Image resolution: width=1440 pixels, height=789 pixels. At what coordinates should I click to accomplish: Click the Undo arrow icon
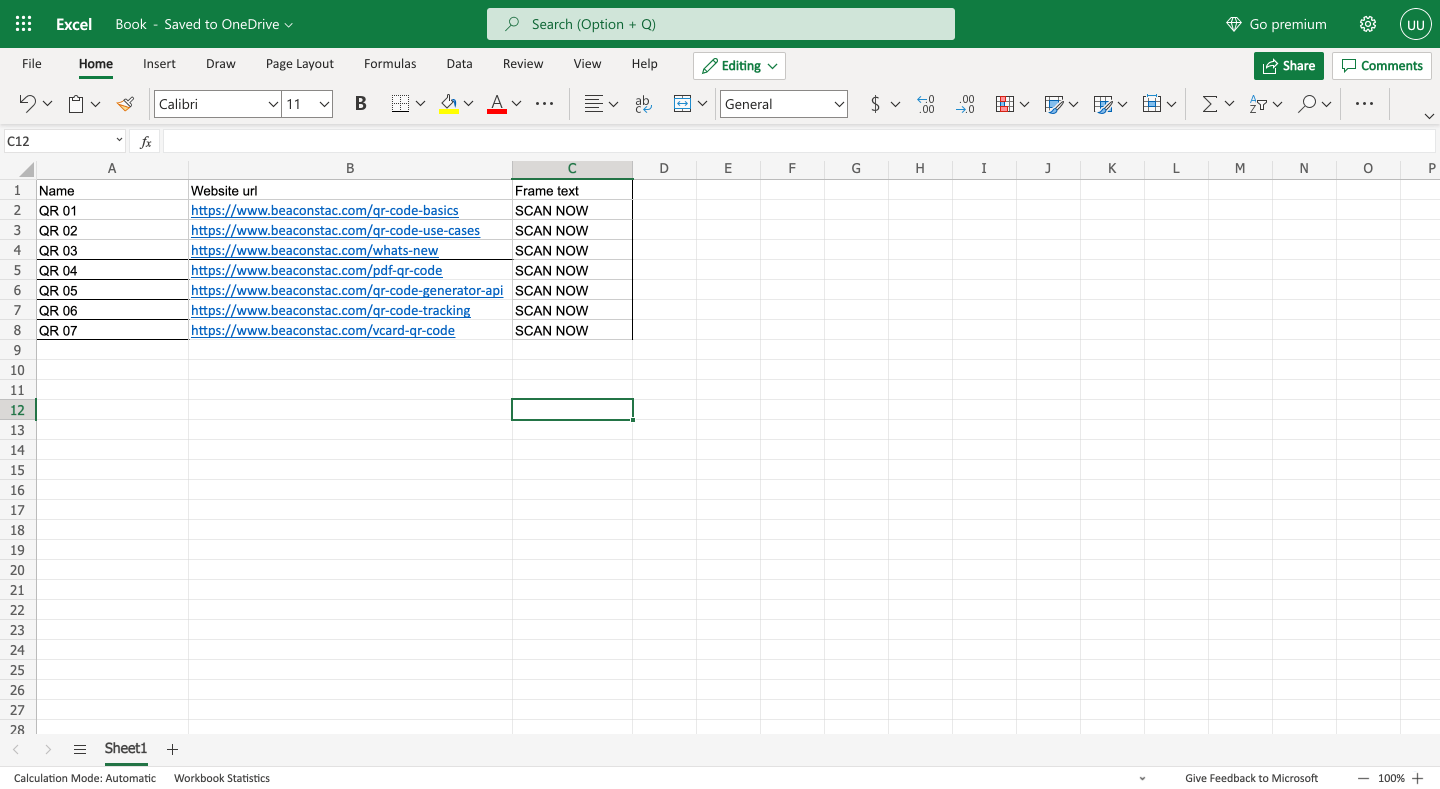[27, 103]
